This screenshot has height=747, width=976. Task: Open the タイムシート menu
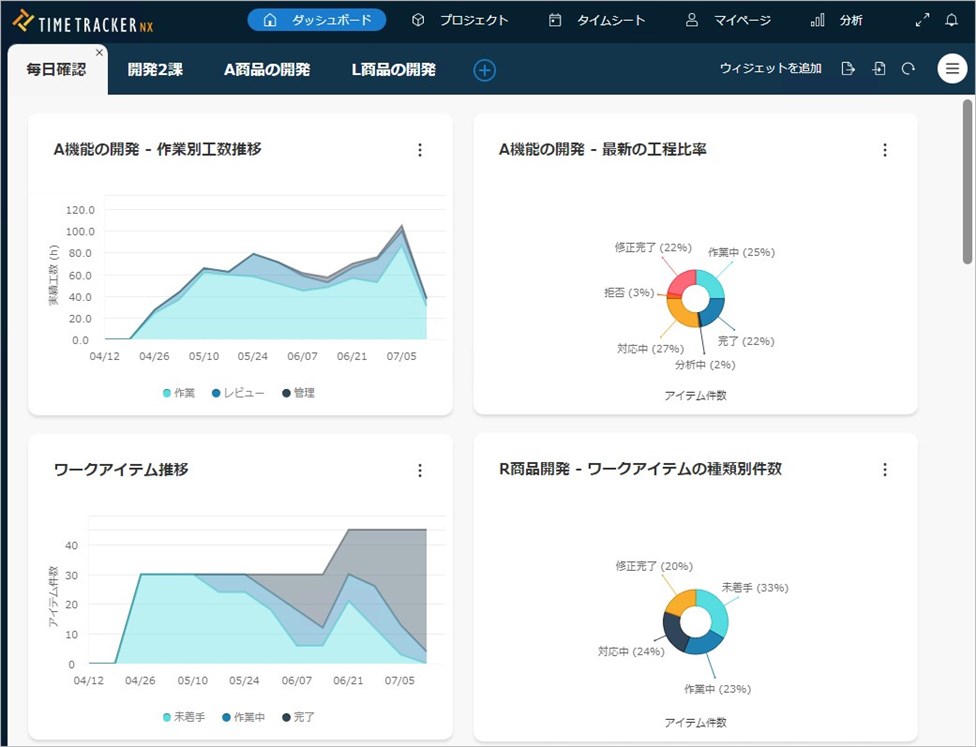click(x=598, y=20)
